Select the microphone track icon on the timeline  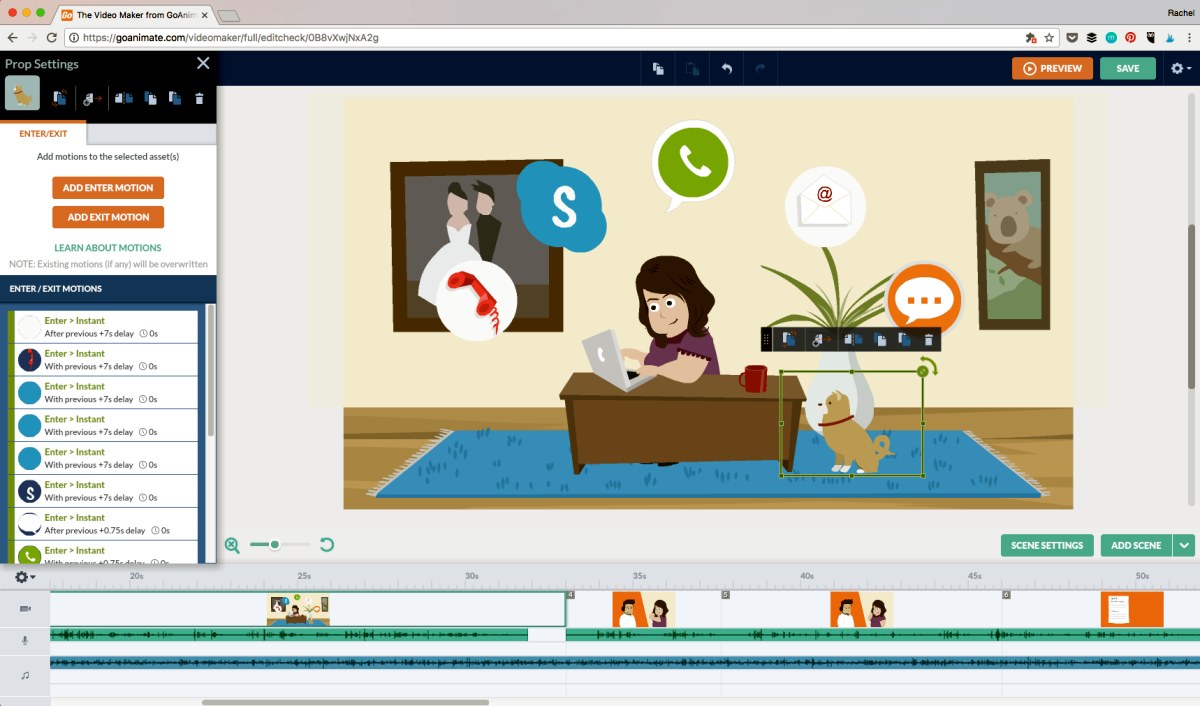click(x=22, y=640)
